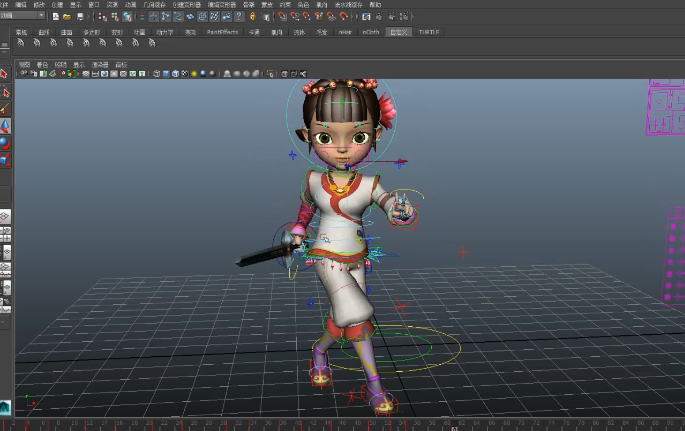Expand the 面板 panels menu in viewport

click(121, 64)
